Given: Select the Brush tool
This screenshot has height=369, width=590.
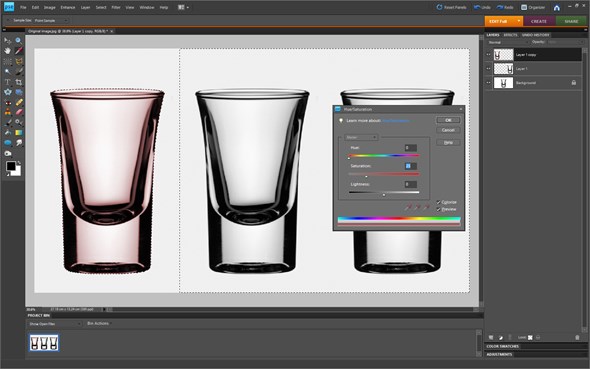Looking at the screenshot, I should pos(7,123).
